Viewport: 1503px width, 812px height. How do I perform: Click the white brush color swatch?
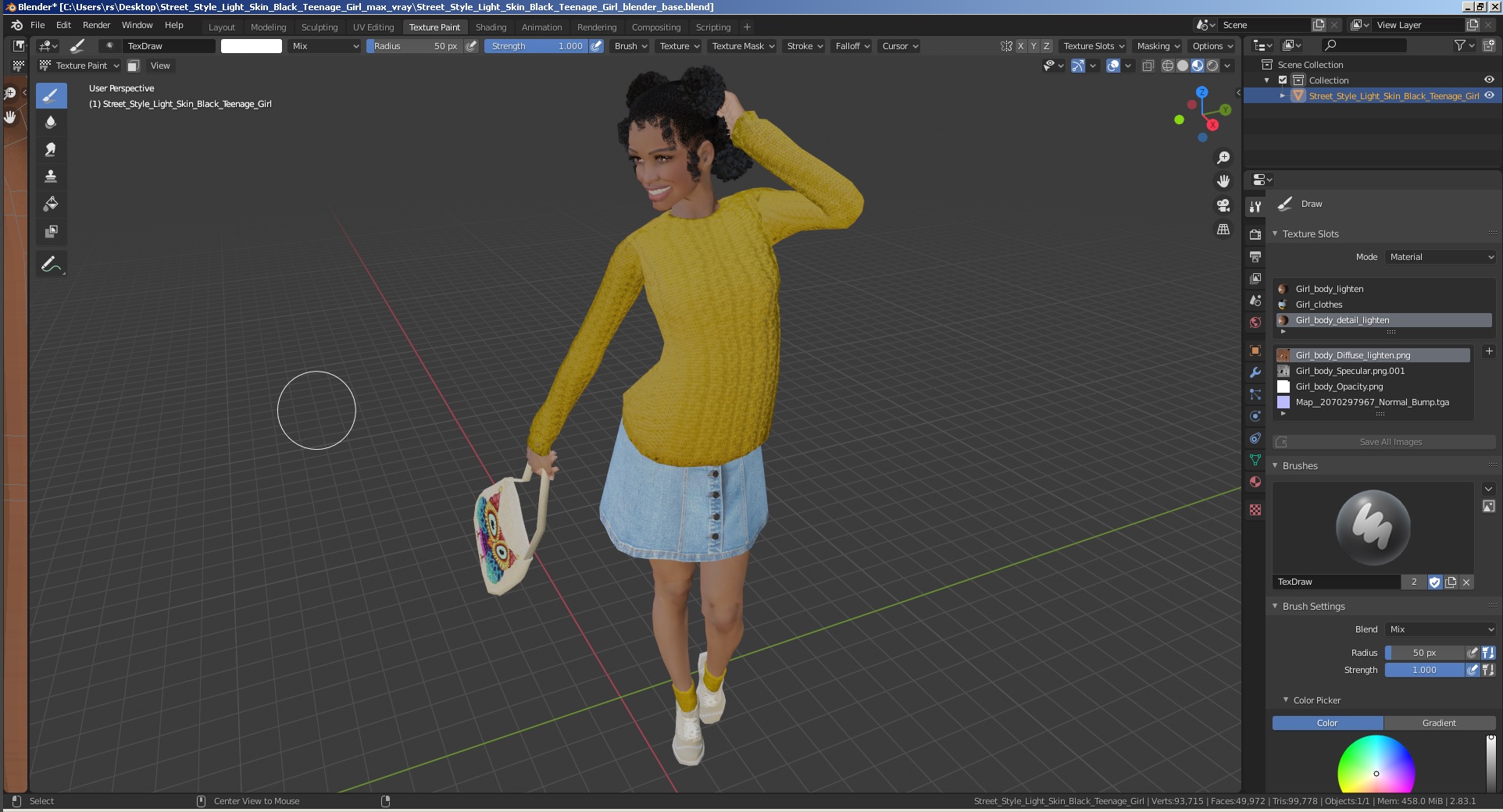pos(252,46)
